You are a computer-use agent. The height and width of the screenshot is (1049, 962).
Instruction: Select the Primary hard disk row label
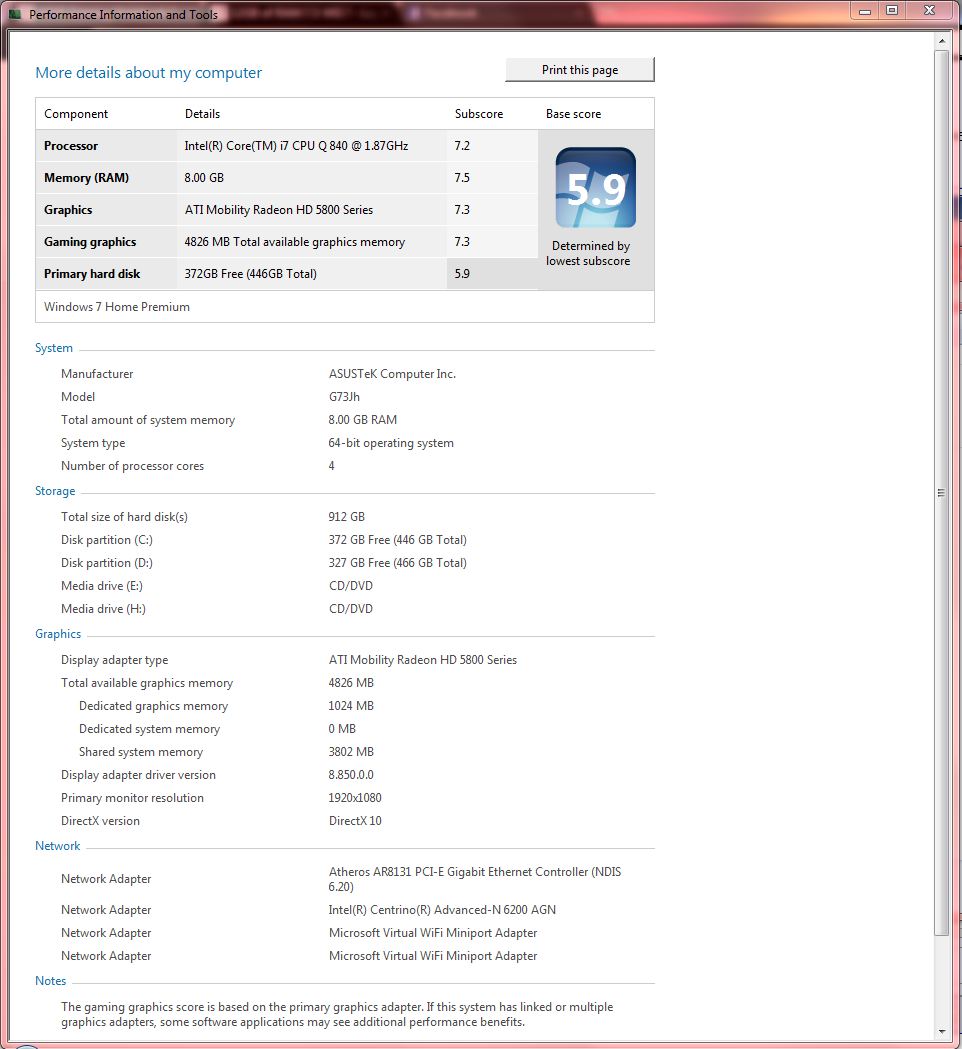tap(92, 274)
